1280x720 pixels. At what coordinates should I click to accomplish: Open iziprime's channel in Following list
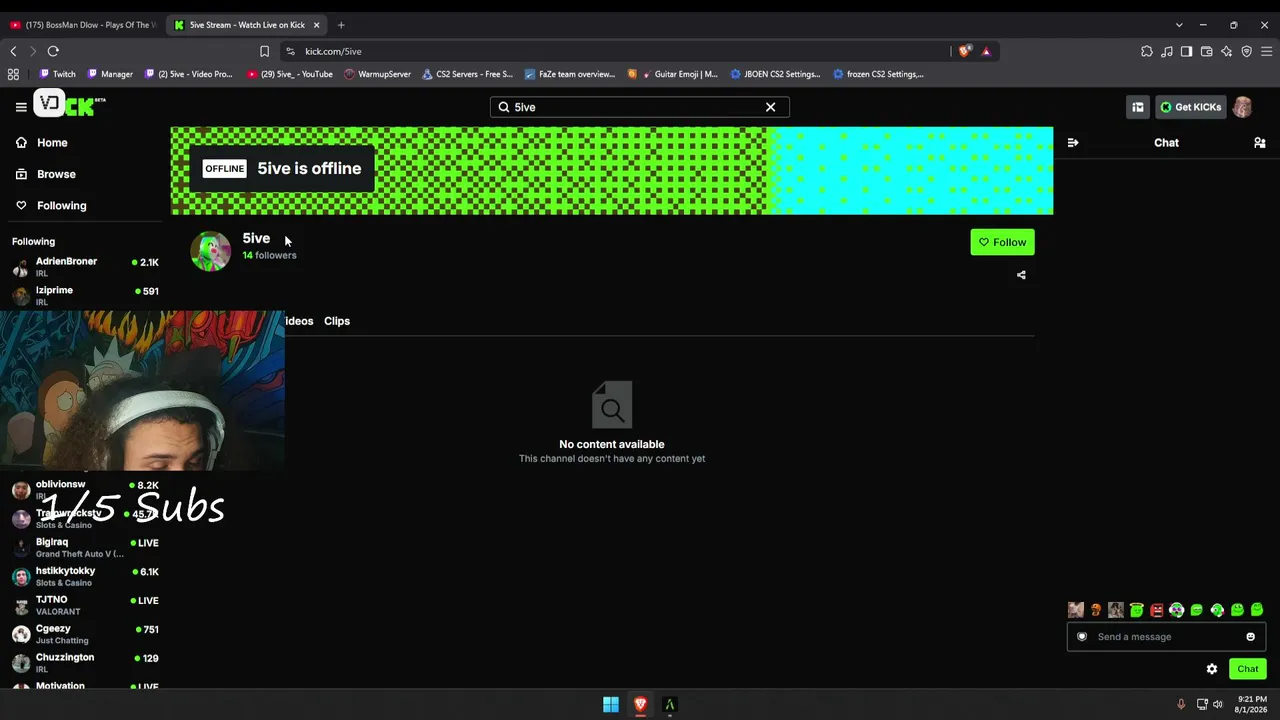(85, 295)
